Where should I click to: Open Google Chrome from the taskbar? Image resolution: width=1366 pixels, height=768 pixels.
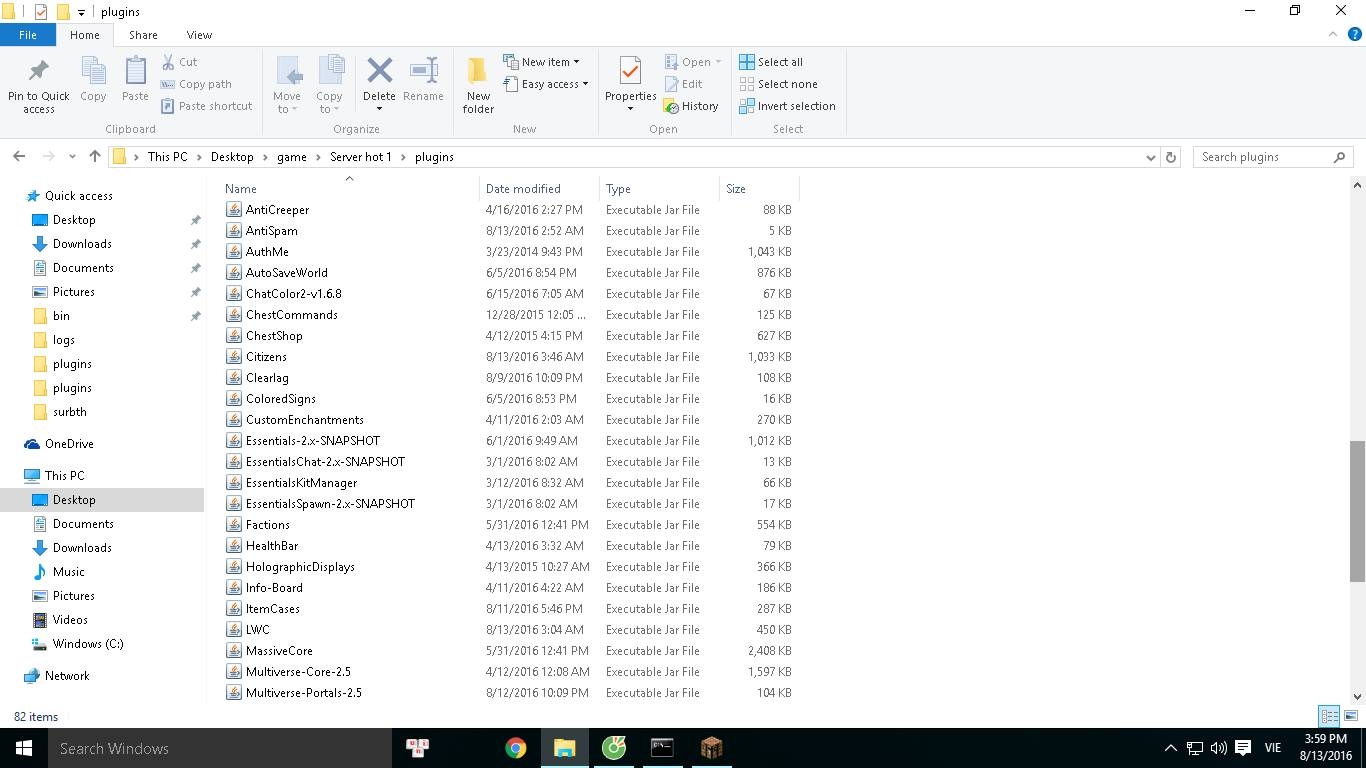point(515,748)
